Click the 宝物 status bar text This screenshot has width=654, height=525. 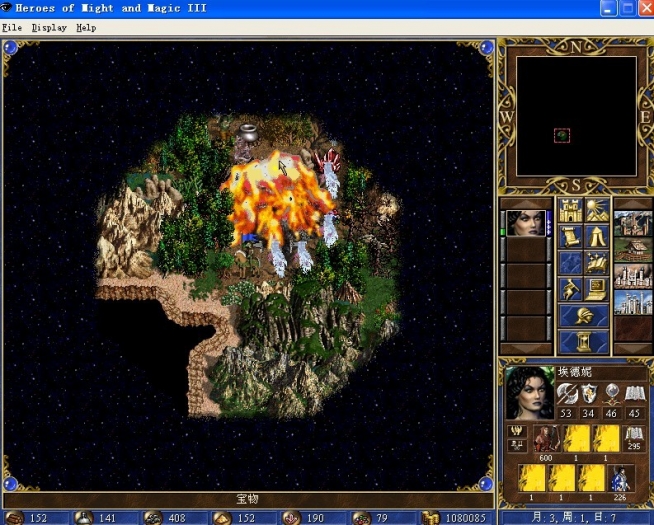point(247,499)
